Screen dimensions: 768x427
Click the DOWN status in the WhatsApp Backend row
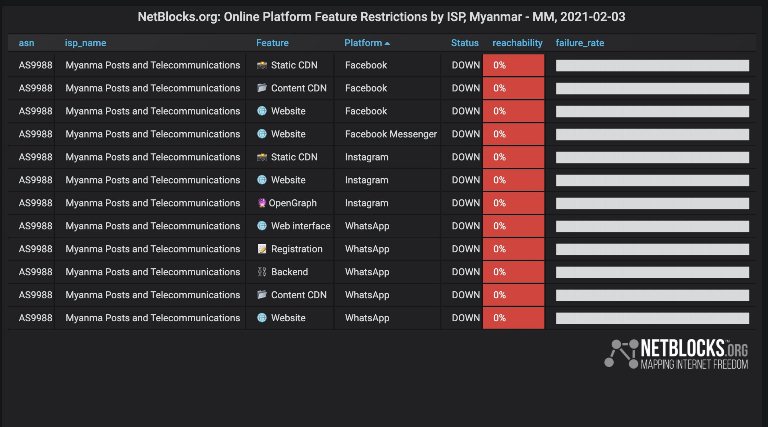pos(465,272)
